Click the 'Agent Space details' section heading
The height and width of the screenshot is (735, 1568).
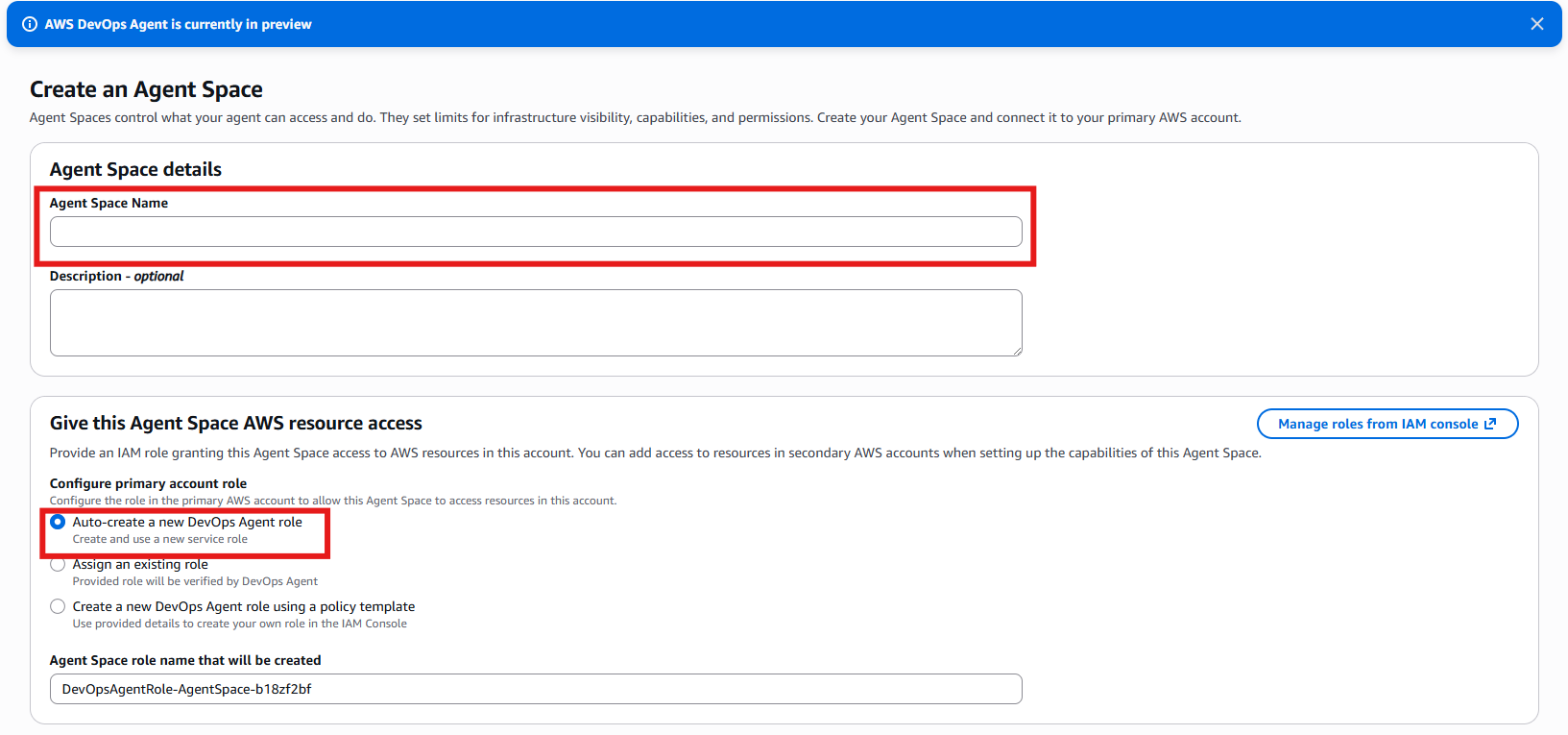point(135,169)
